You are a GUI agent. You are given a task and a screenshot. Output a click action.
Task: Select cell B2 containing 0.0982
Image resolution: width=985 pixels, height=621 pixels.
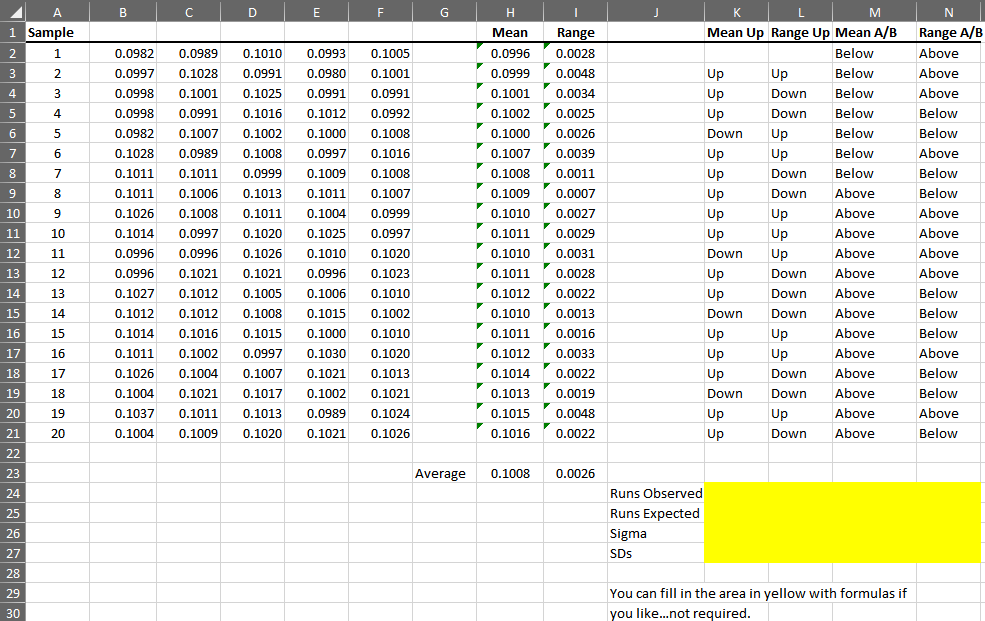tap(122, 52)
